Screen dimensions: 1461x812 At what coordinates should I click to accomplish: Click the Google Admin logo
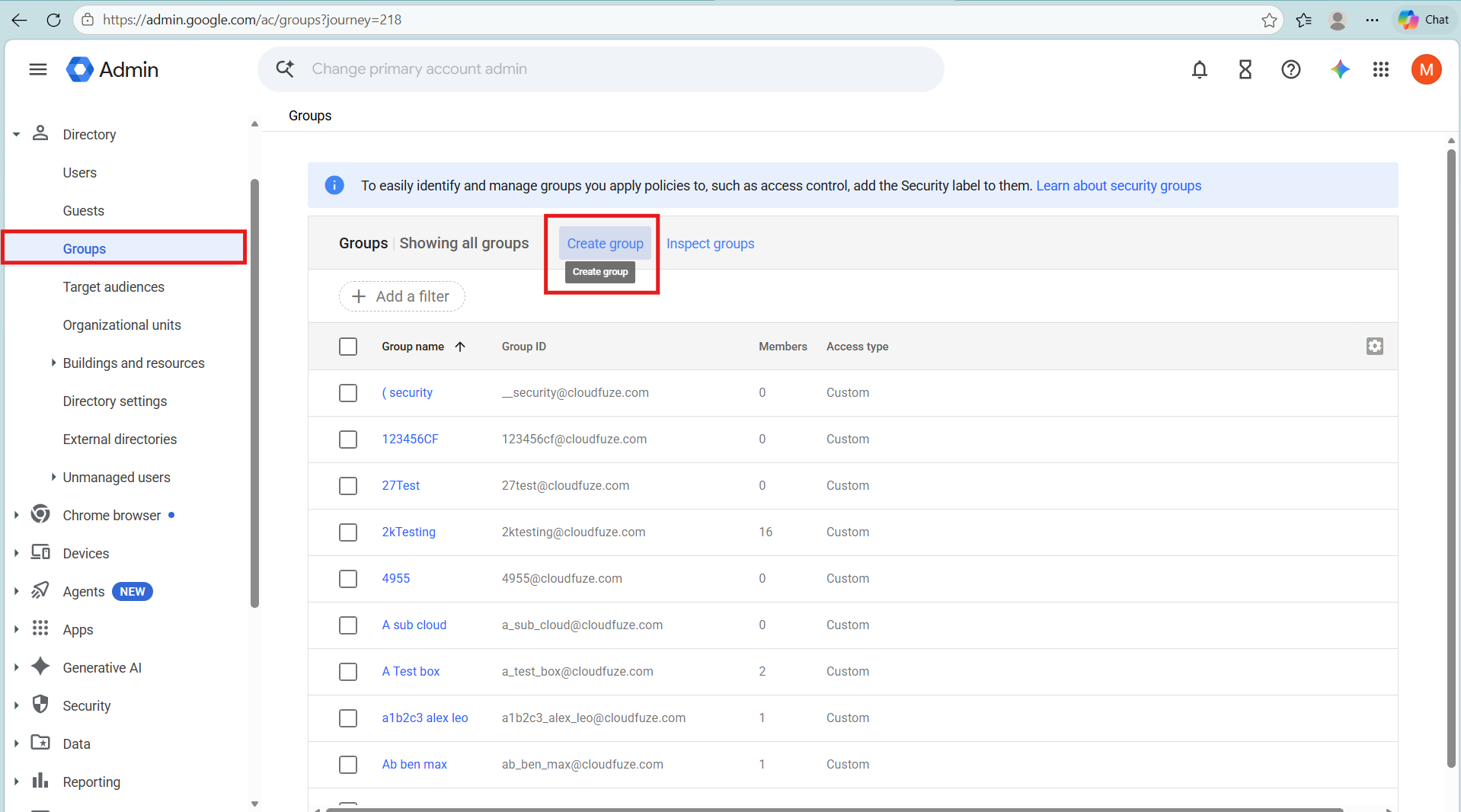pos(113,69)
